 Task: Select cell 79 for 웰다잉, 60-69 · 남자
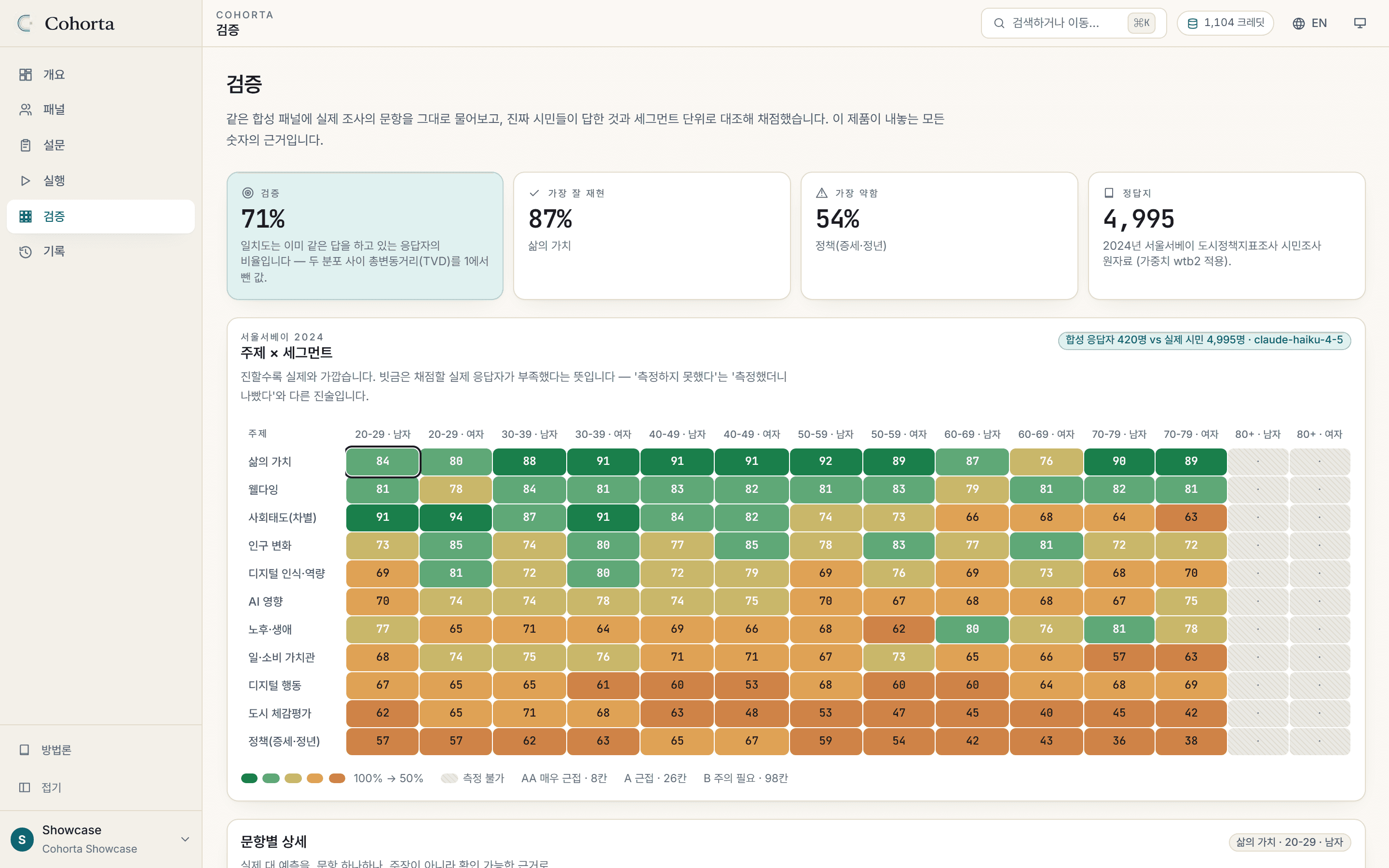[972, 489]
